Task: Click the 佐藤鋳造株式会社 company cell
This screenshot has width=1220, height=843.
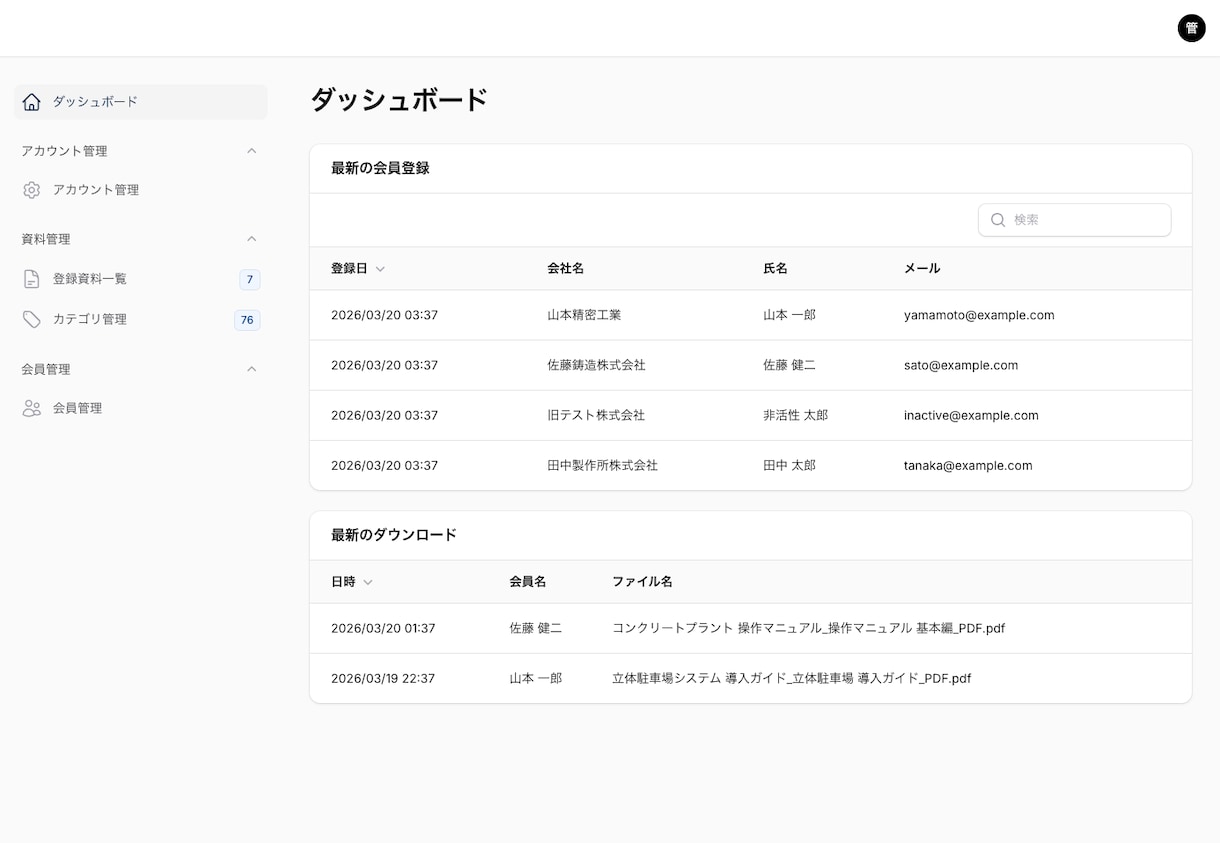Action: (x=596, y=365)
